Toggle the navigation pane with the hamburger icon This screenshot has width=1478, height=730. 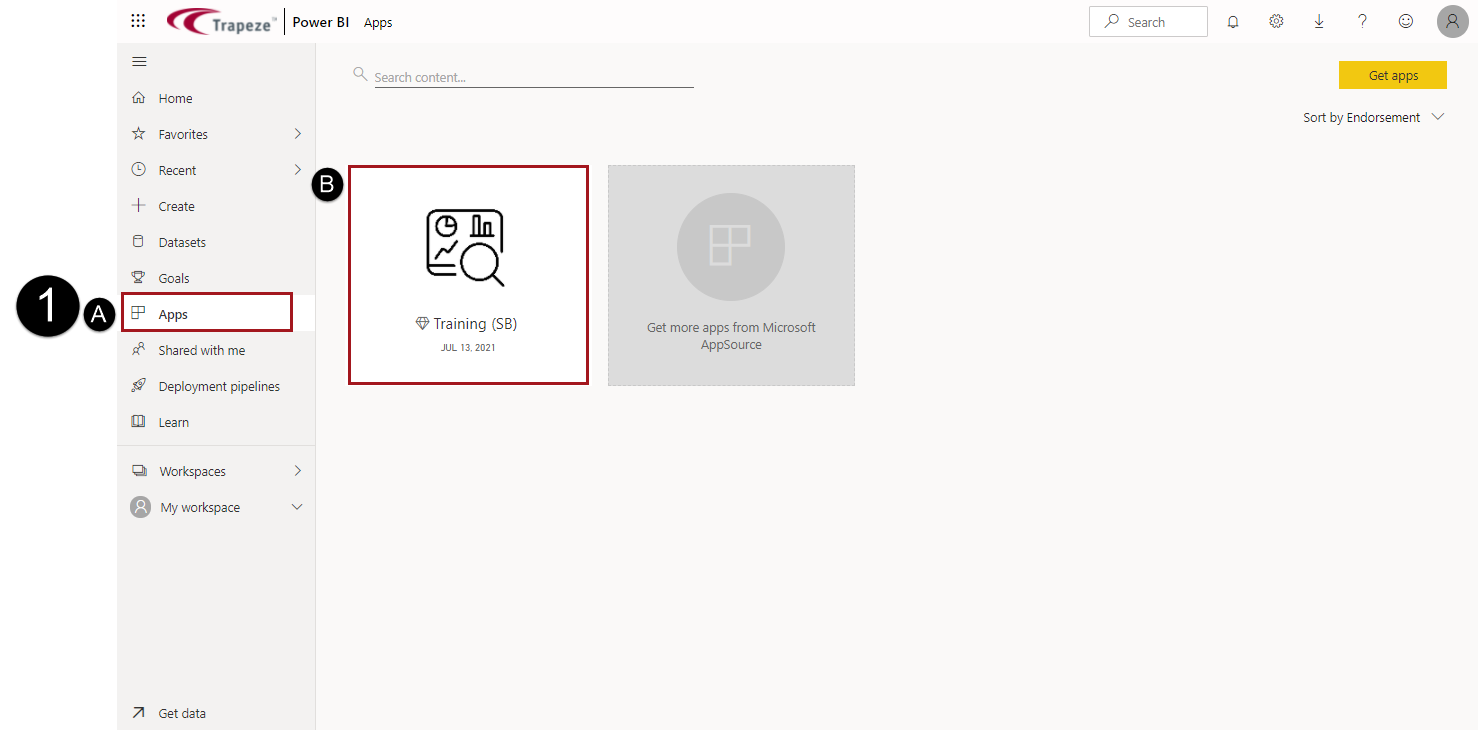point(139,61)
